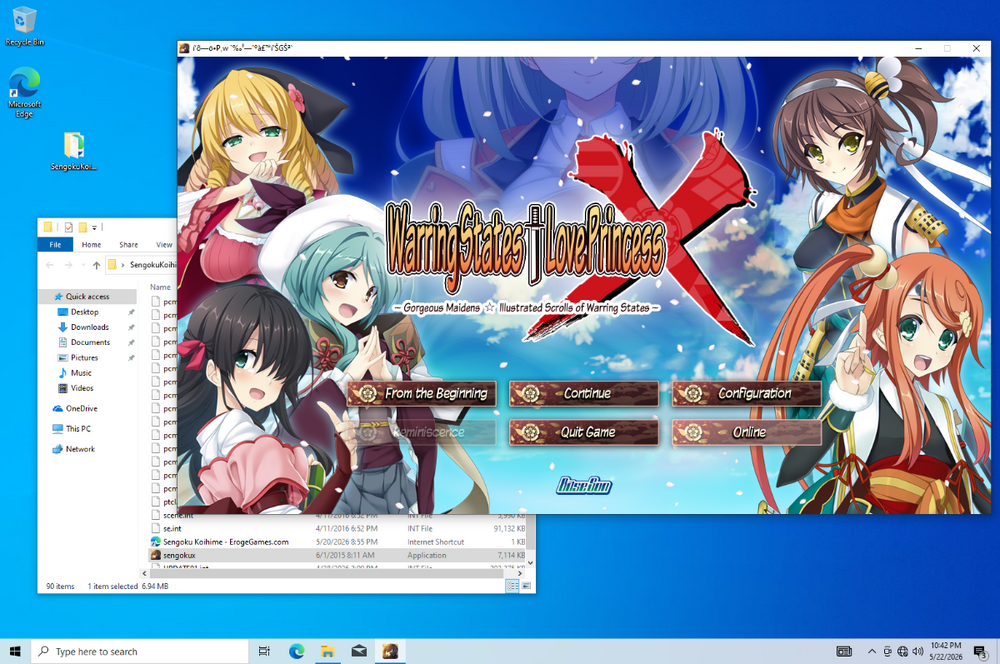Click the game window title icon

tap(184, 48)
